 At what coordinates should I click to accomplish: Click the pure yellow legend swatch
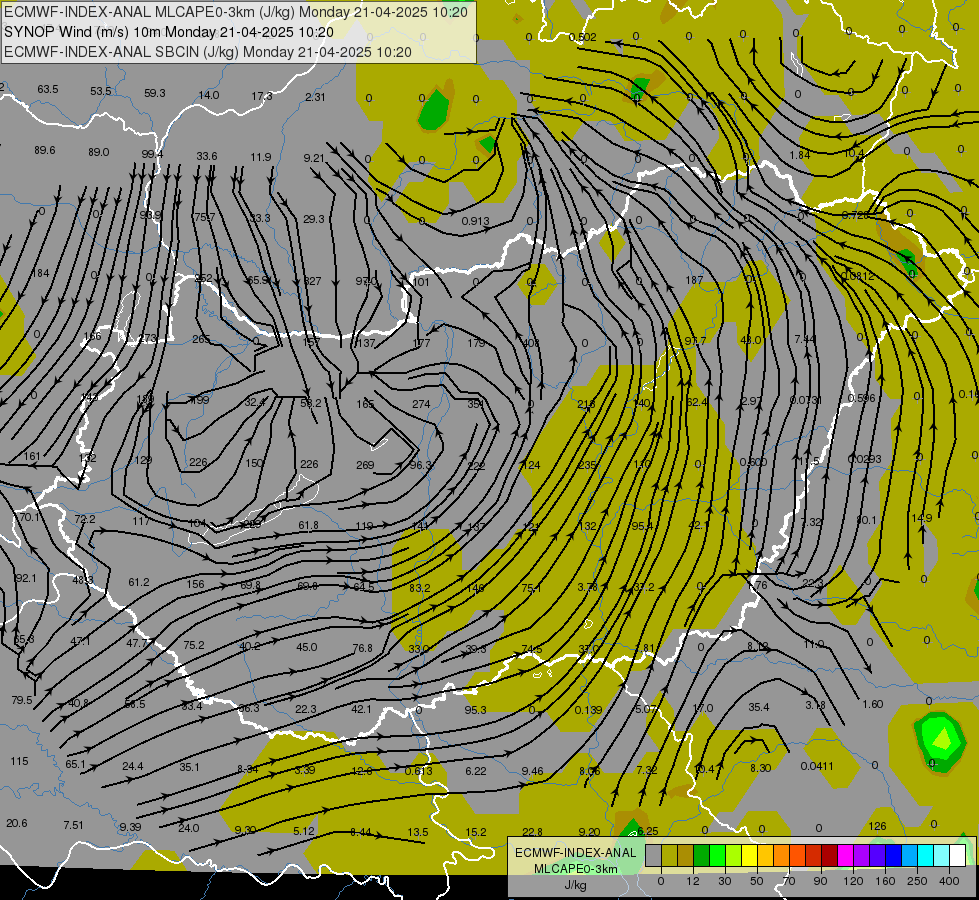click(x=750, y=855)
